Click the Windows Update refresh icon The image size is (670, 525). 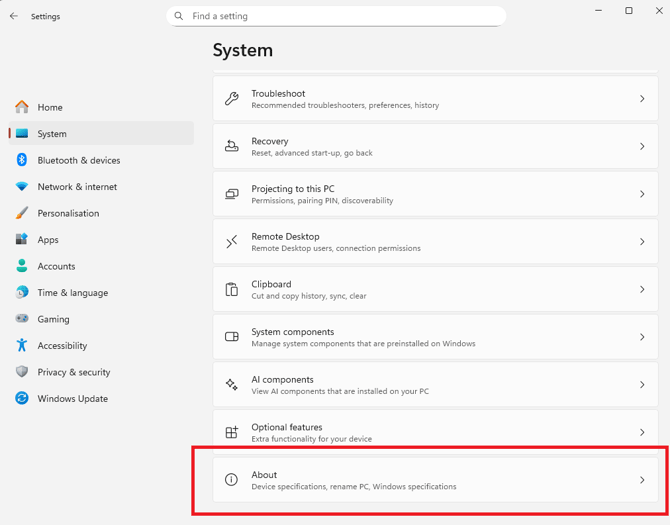(22, 398)
